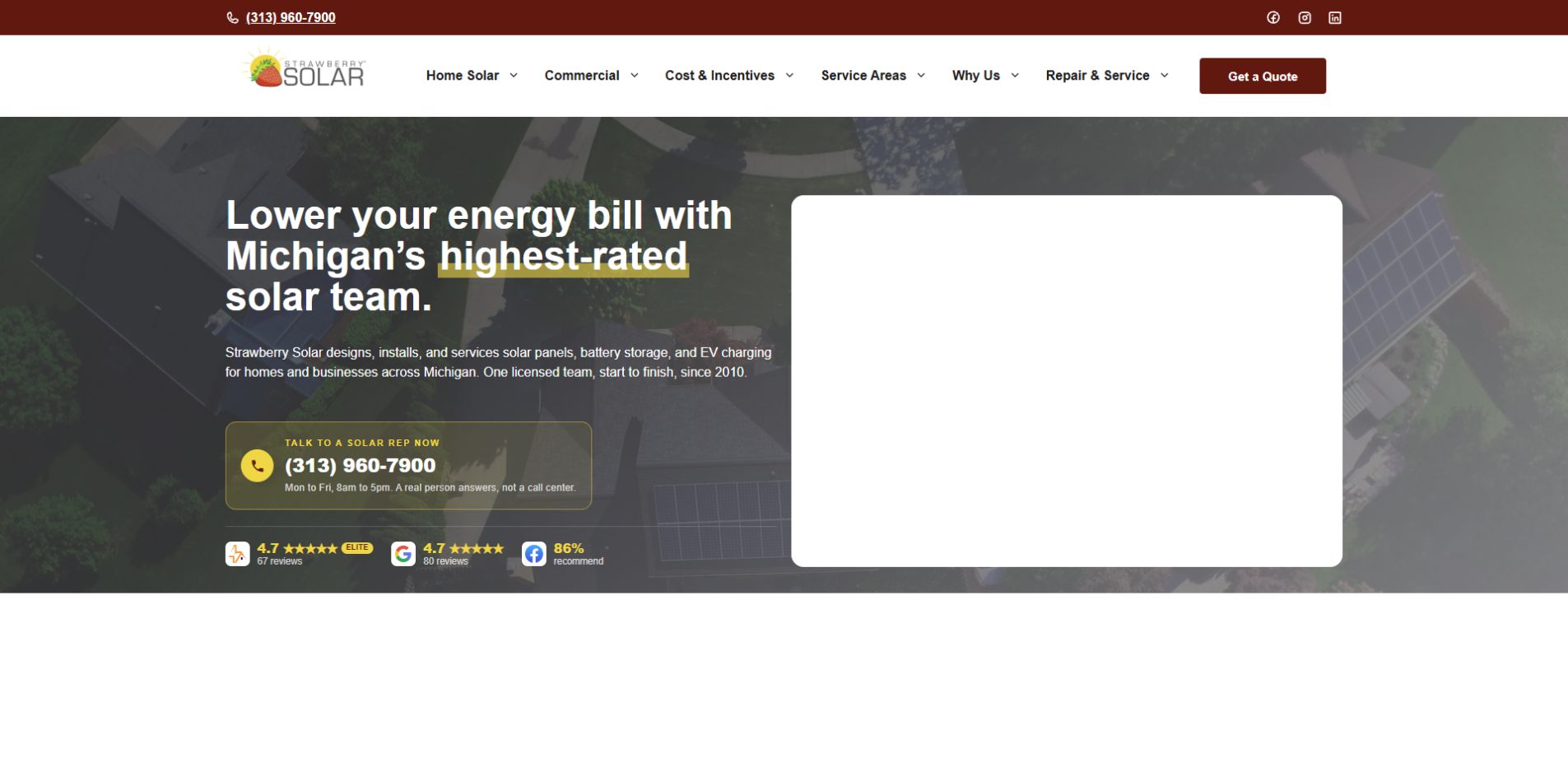
Task: Open the Commercial menu item
Action: pos(581,75)
